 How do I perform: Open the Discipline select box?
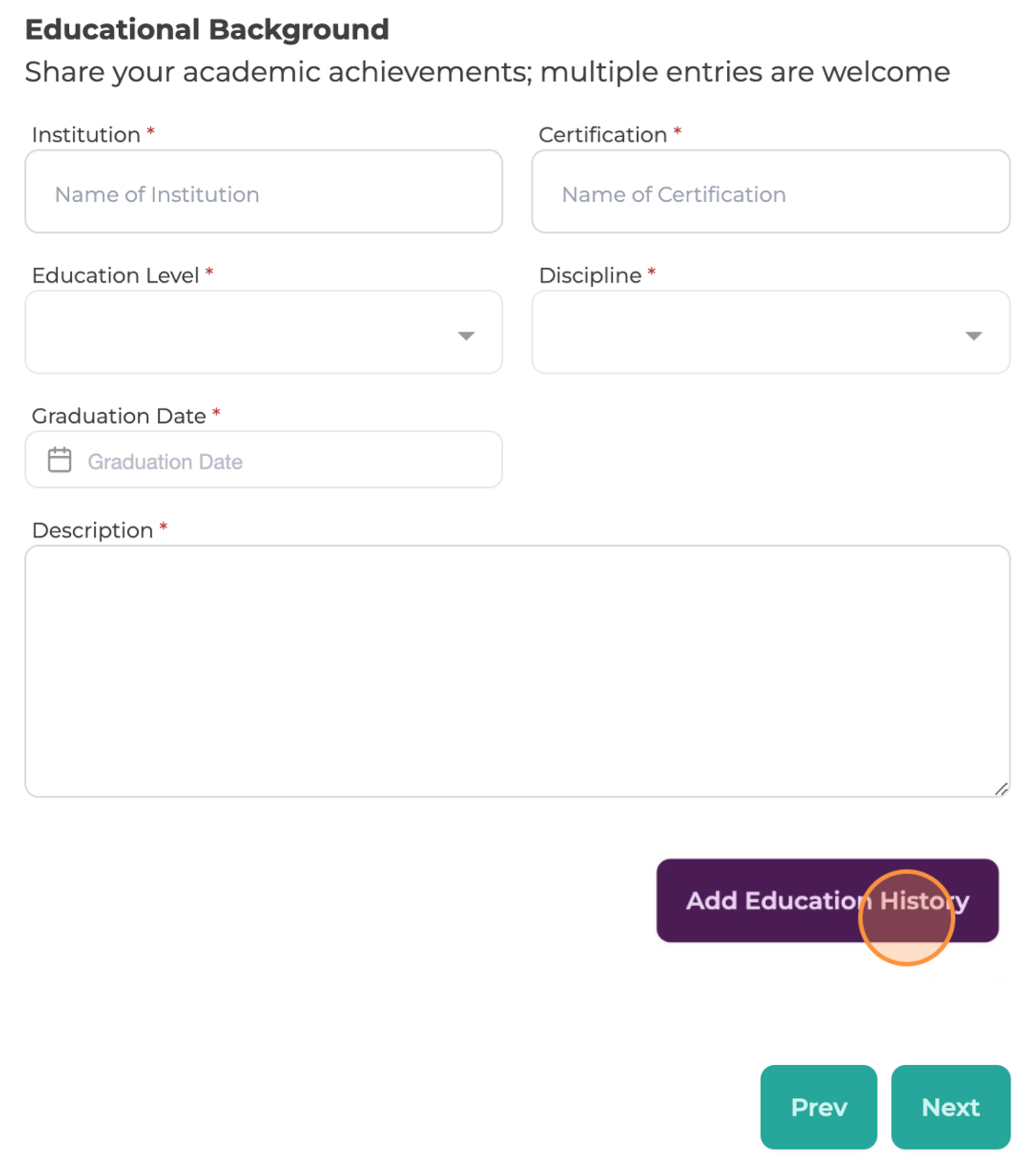point(771,332)
